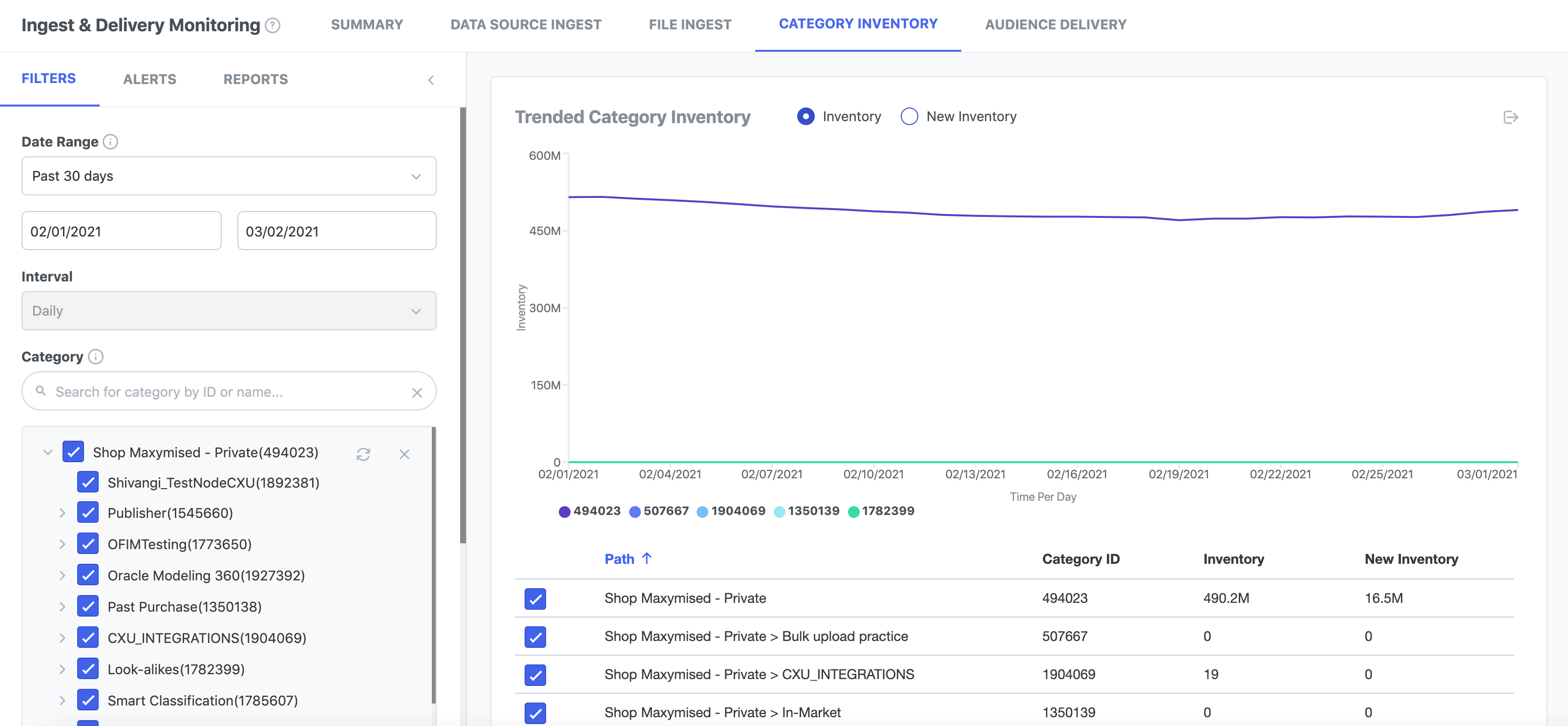The width and height of the screenshot is (1568, 726).
Task: Toggle the 494023 legend color swatch
Action: 564,511
